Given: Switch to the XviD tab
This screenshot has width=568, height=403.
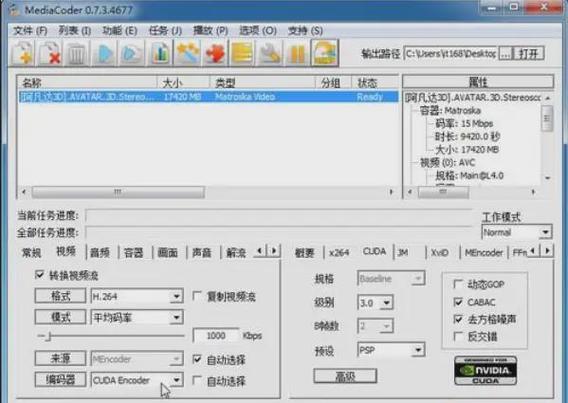Looking at the screenshot, I should click(439, 252).
